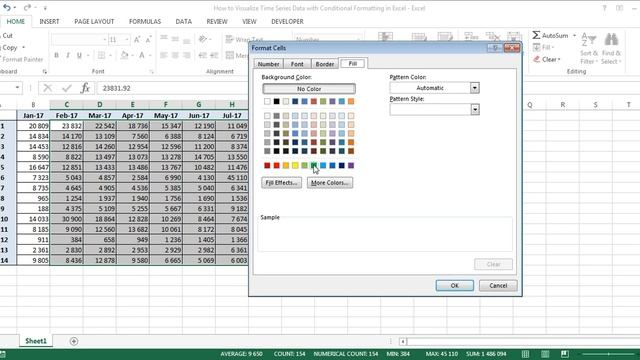The image size is (640, 360).
Task: Click the SUM: 1 486 094 status entry
Action: pyautogui.click(x=486, y=354)
